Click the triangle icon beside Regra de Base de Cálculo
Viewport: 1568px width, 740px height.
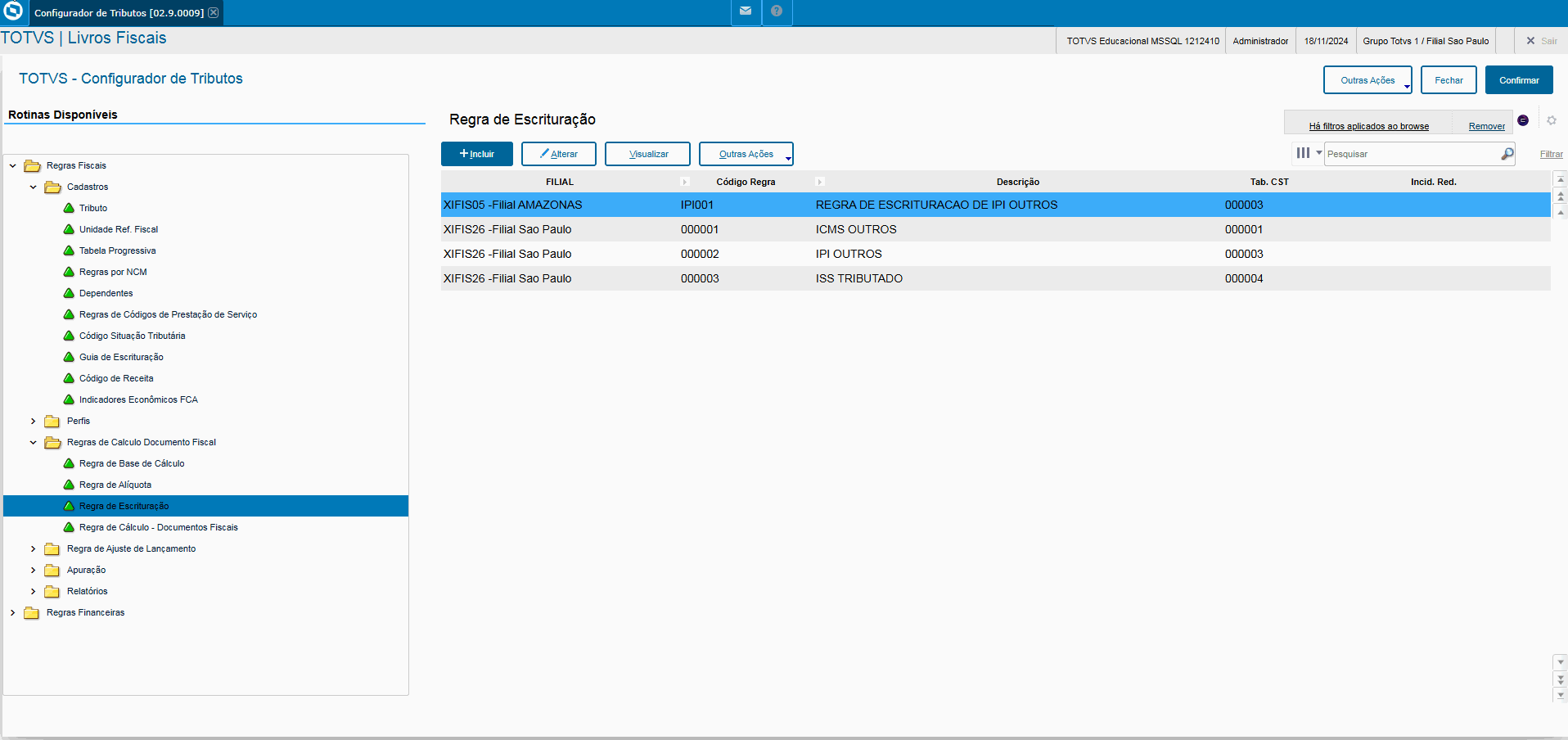[69, 463]
